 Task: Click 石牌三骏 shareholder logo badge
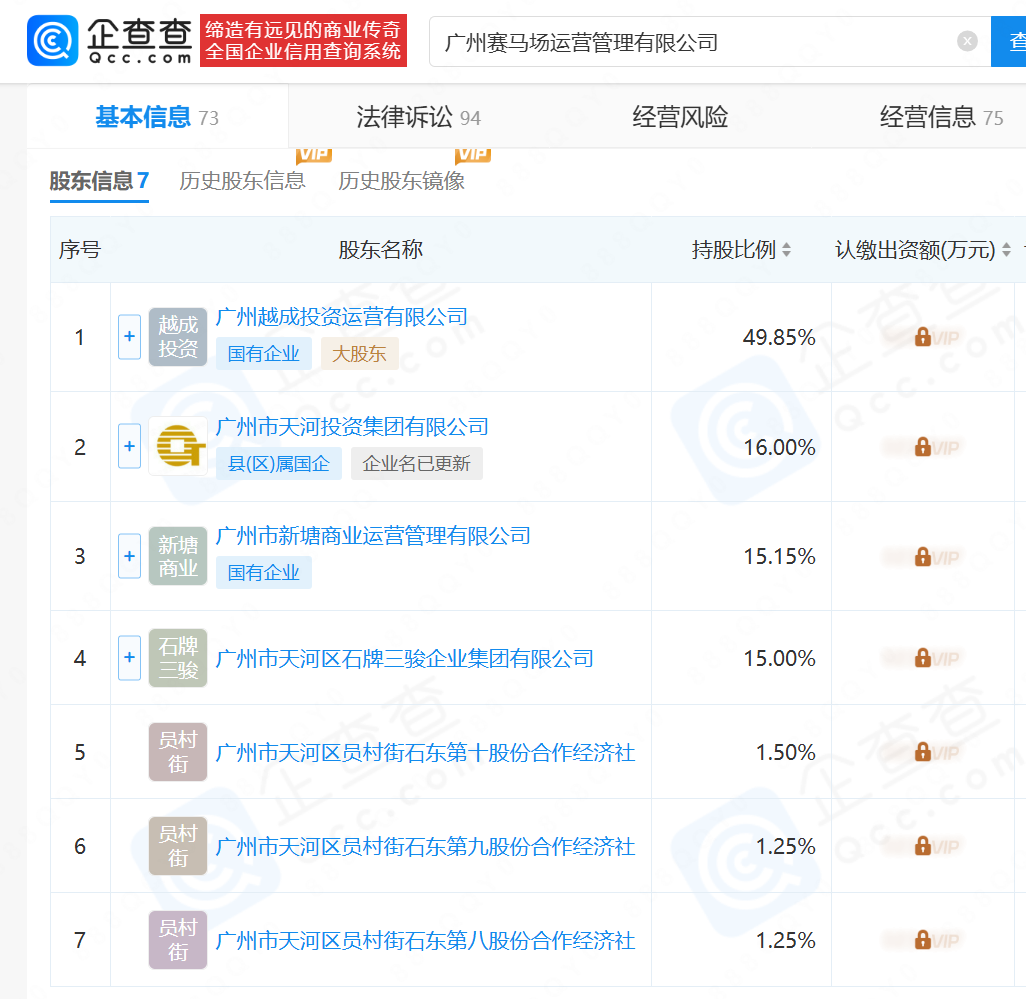point(178,658)
